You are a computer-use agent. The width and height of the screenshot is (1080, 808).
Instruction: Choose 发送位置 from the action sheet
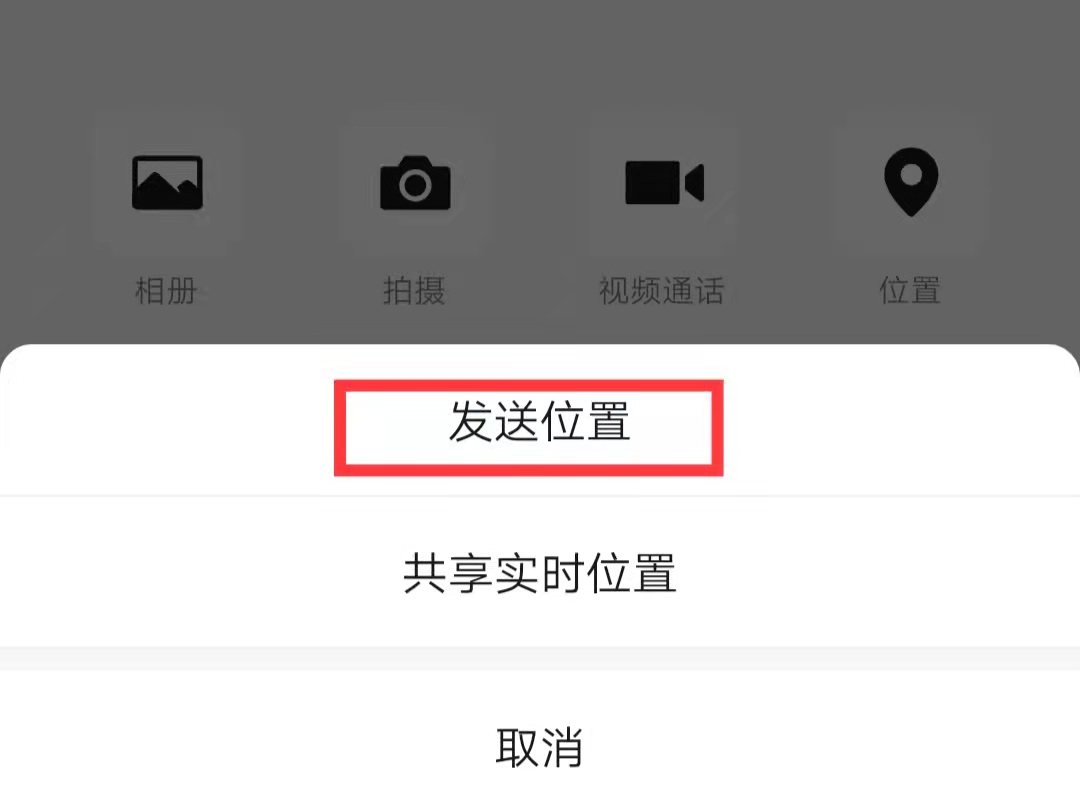539,422
